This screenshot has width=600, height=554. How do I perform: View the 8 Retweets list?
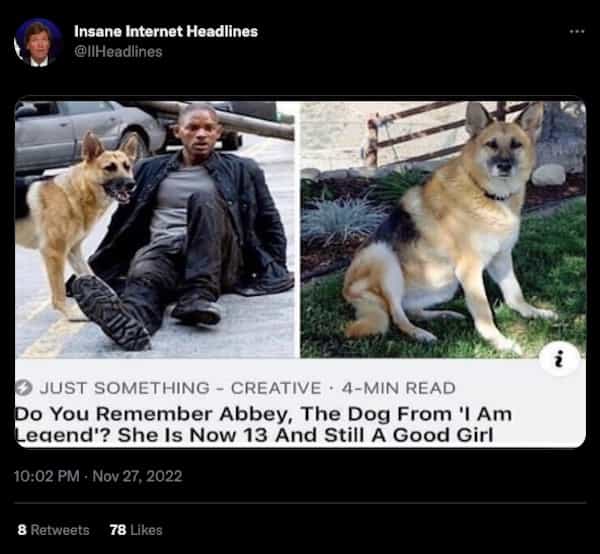(53, 530)
